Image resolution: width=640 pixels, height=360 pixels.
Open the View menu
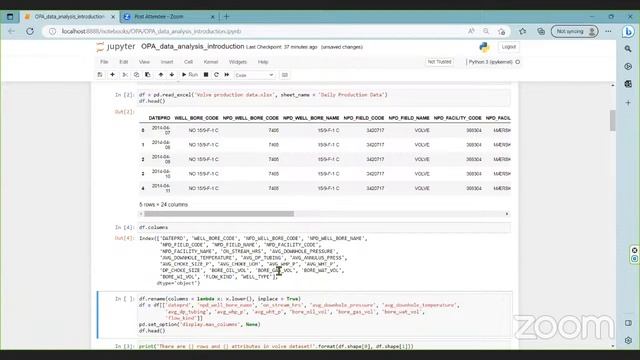coord(144,62)
